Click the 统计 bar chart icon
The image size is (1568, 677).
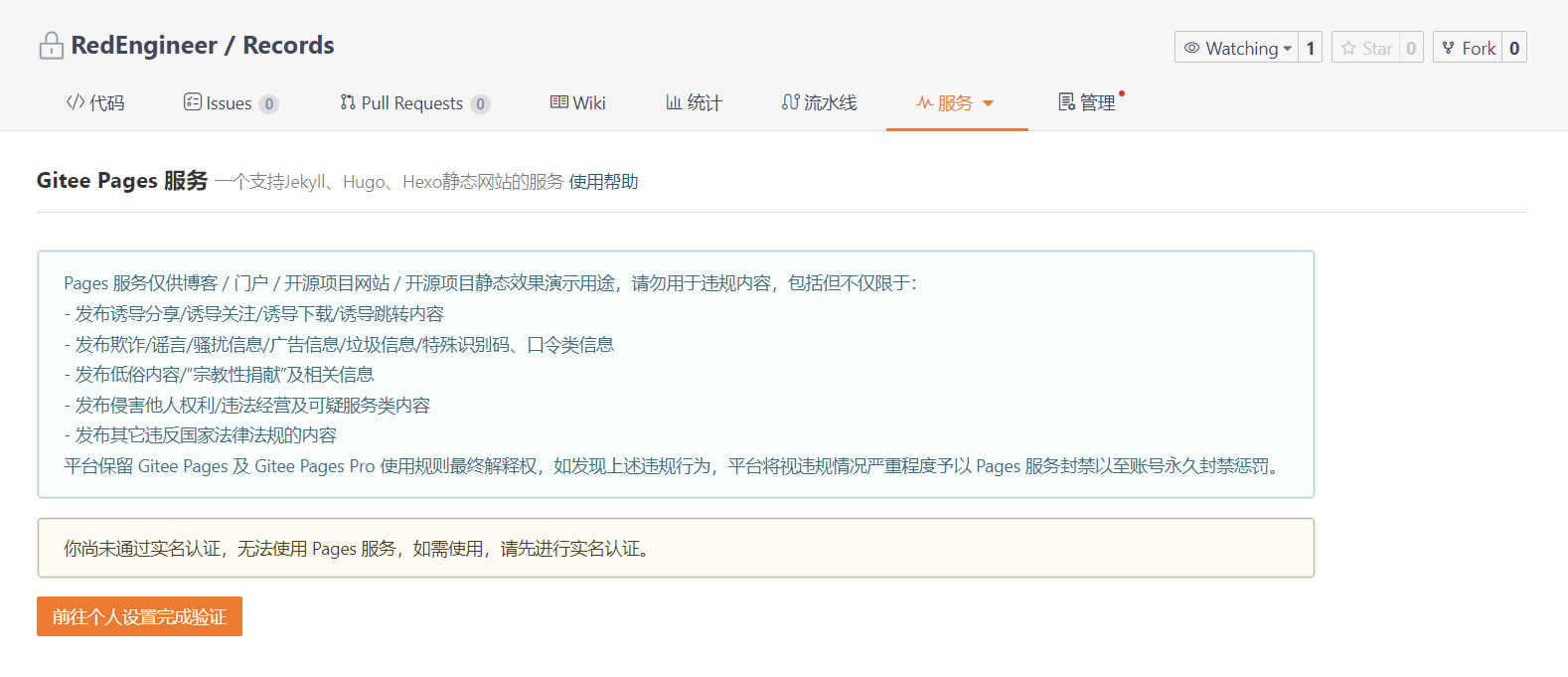coord(674,102)
